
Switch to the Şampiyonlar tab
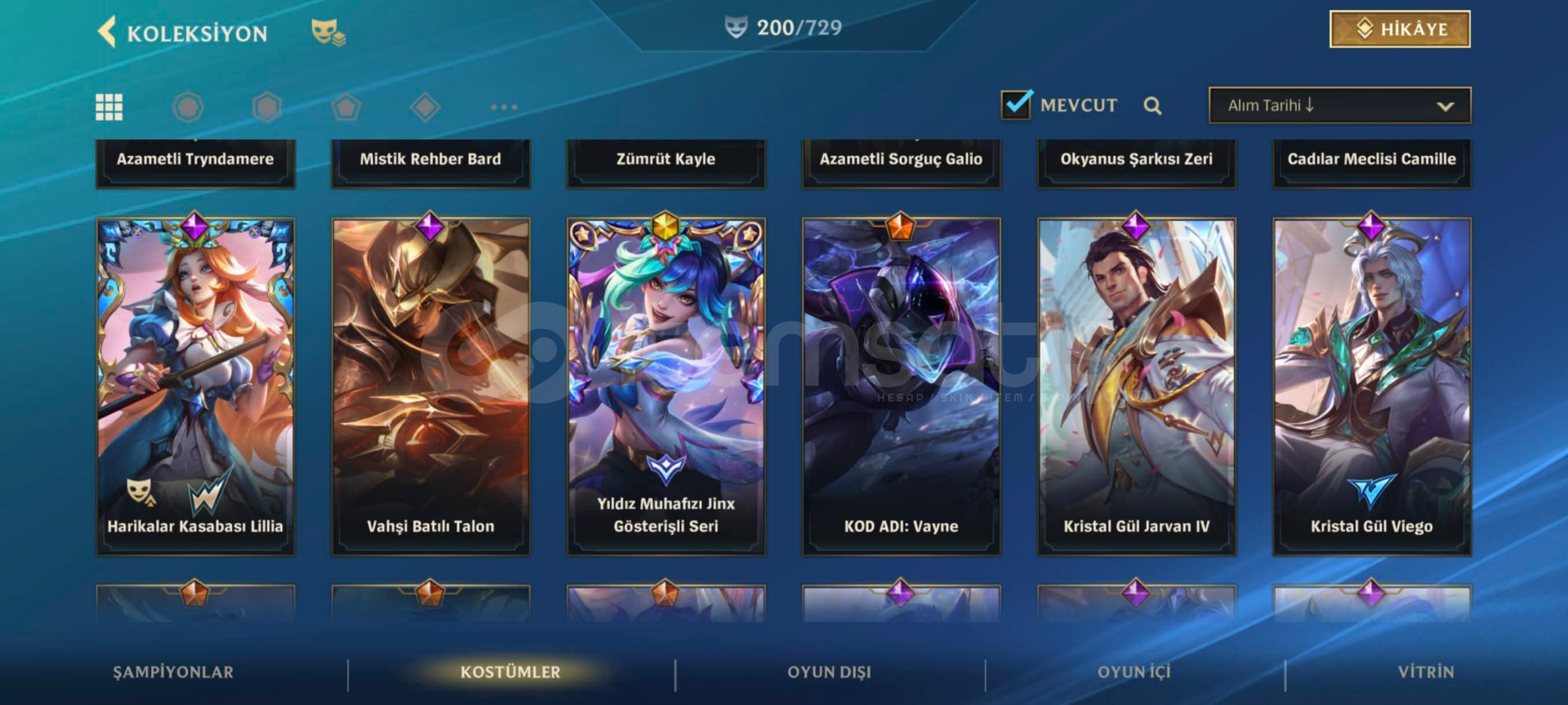tap(173, 672)
